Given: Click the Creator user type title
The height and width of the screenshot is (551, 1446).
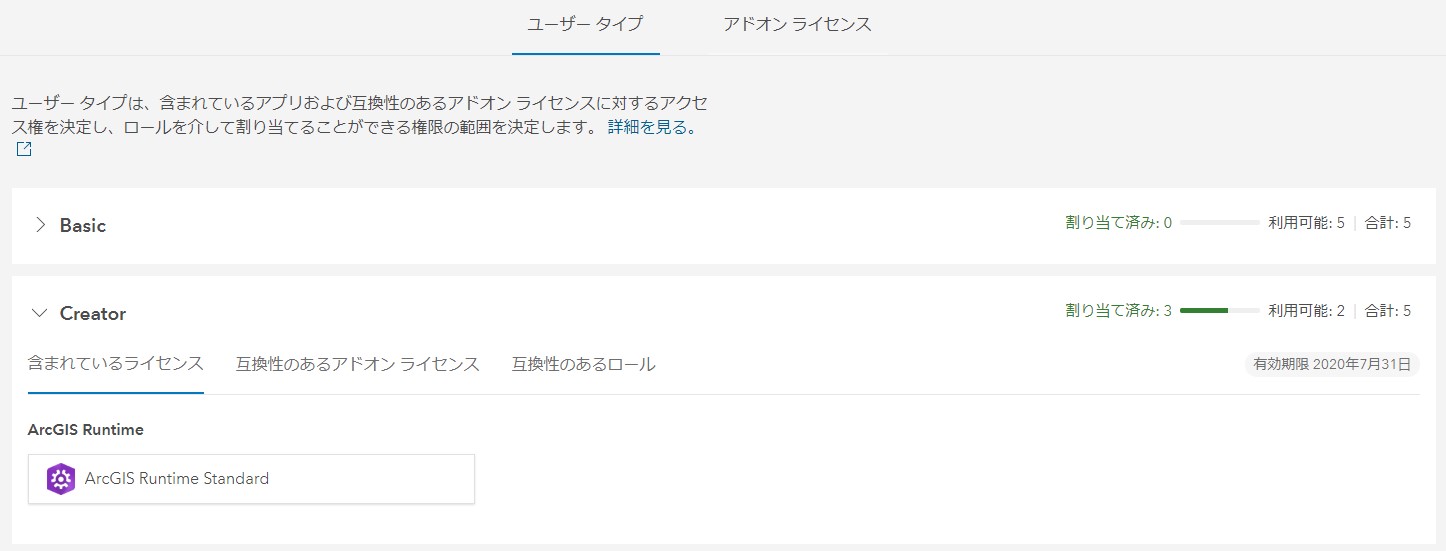Looking at the screenshot, I should (93, 313).
